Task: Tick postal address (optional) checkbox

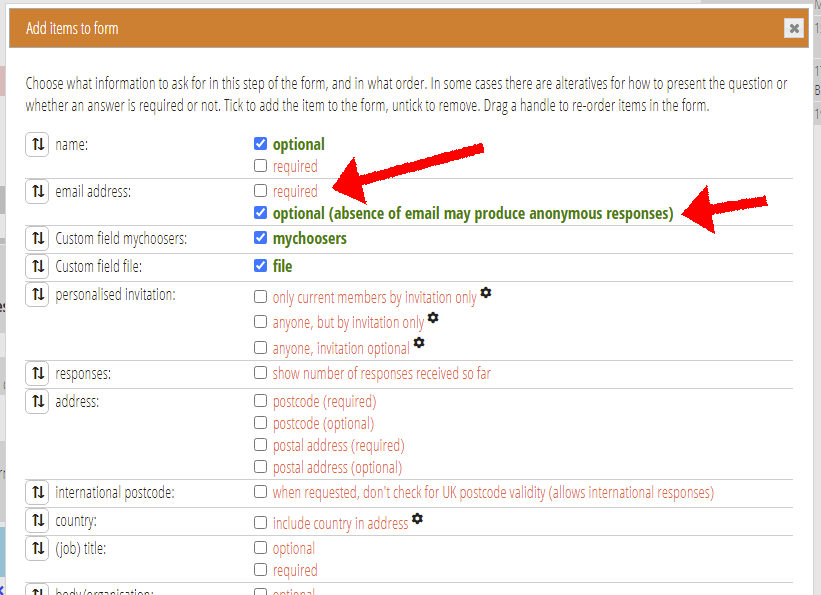Action: point(260,466)
